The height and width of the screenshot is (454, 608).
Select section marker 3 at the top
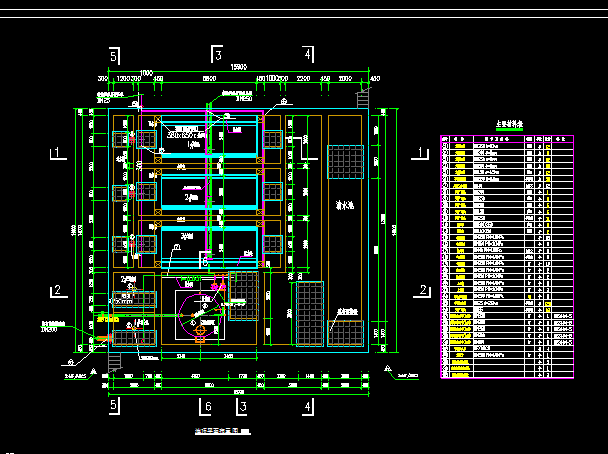217,54
